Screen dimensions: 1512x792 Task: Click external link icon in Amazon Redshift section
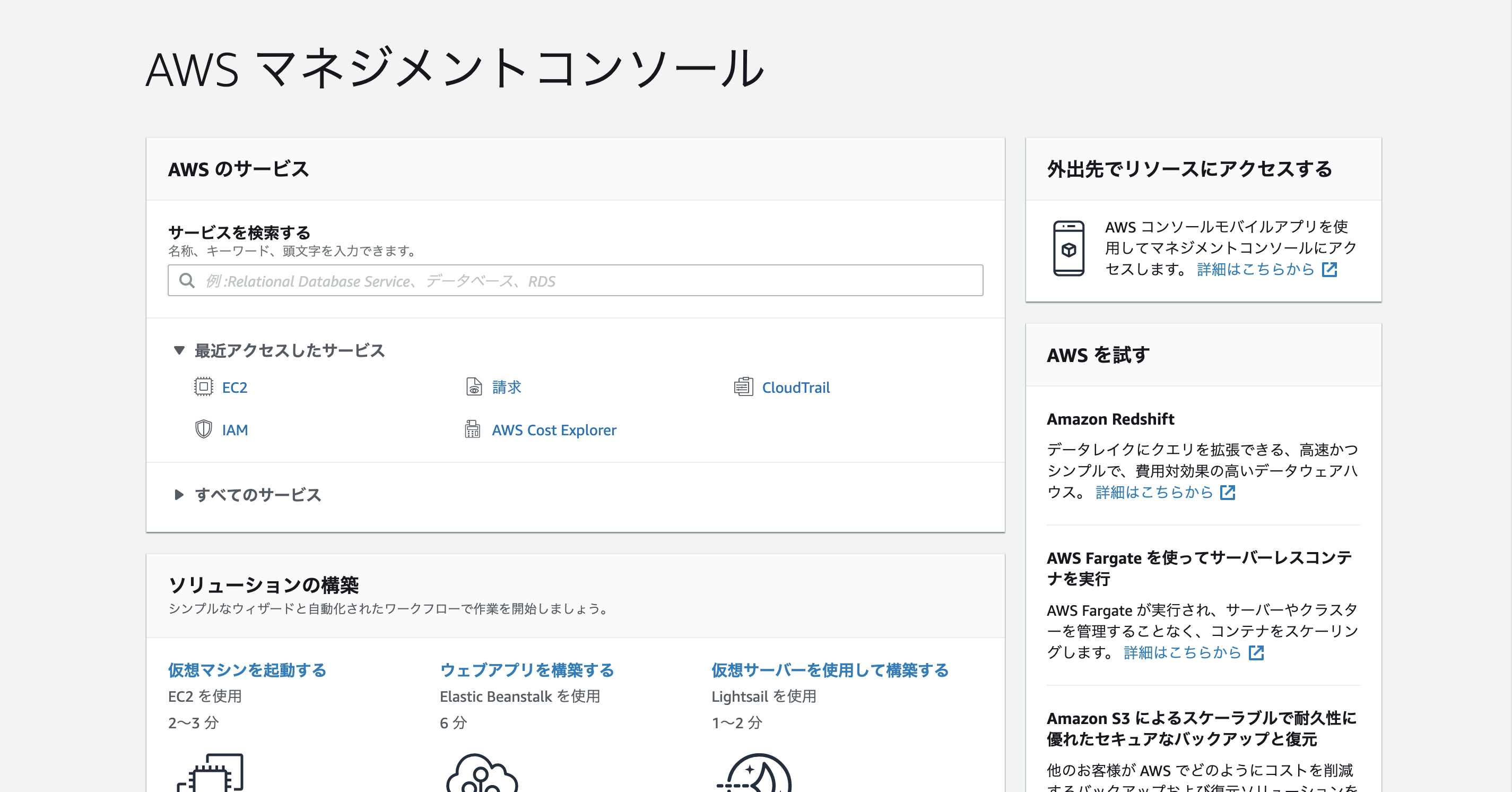pyautogui.click(x=1228, y=492)
